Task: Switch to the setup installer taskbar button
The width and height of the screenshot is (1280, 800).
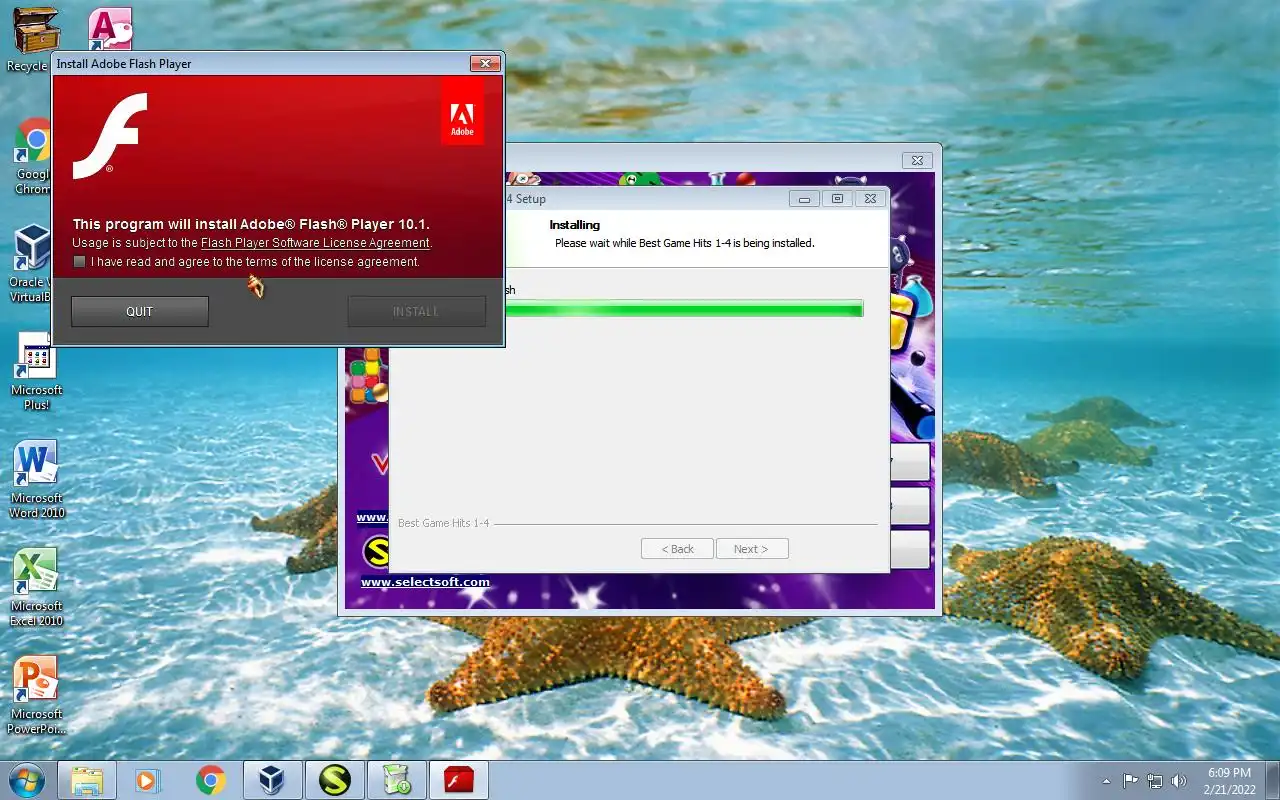Action: (x=397, y=780)
